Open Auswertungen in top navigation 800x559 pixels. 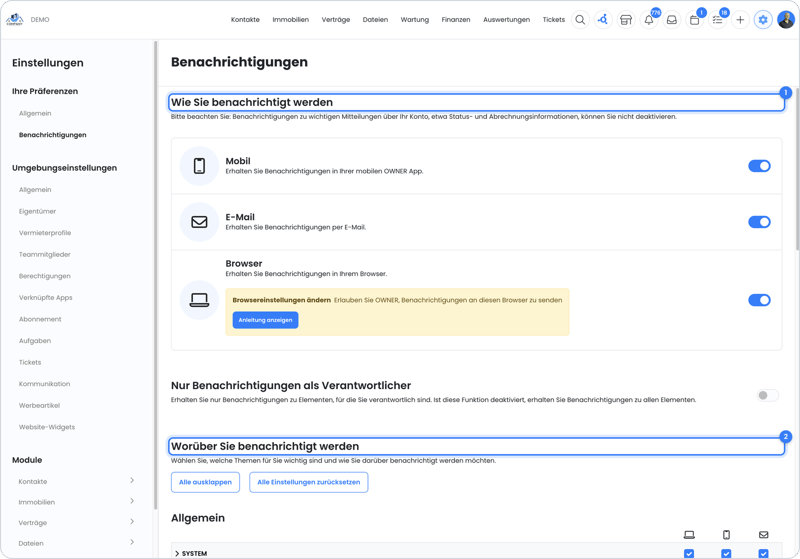[x=506, y=20]
